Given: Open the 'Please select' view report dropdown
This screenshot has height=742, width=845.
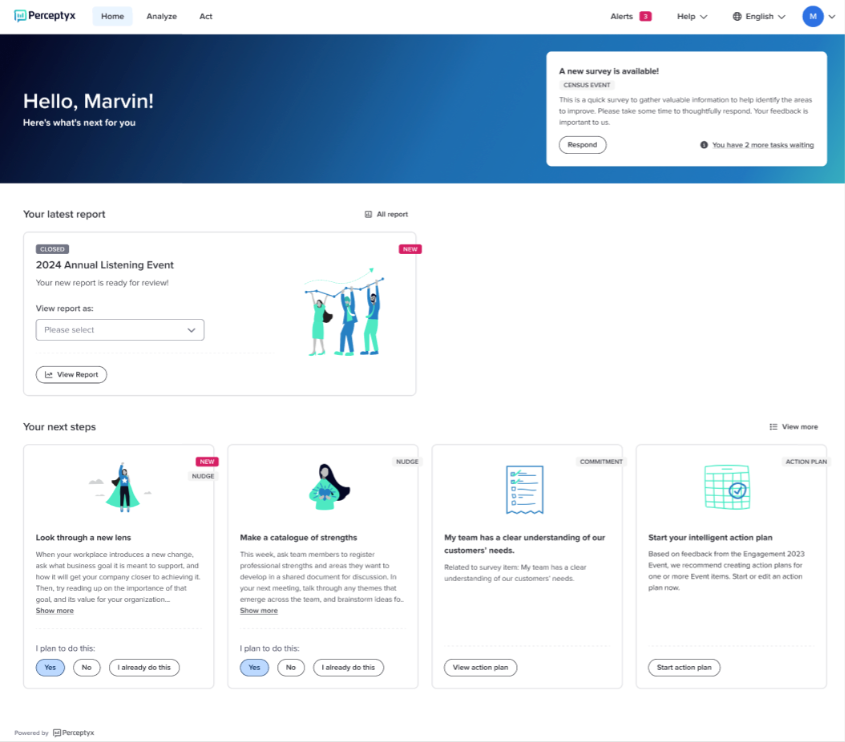Looking at the screenshot, I should coord(120,330).
